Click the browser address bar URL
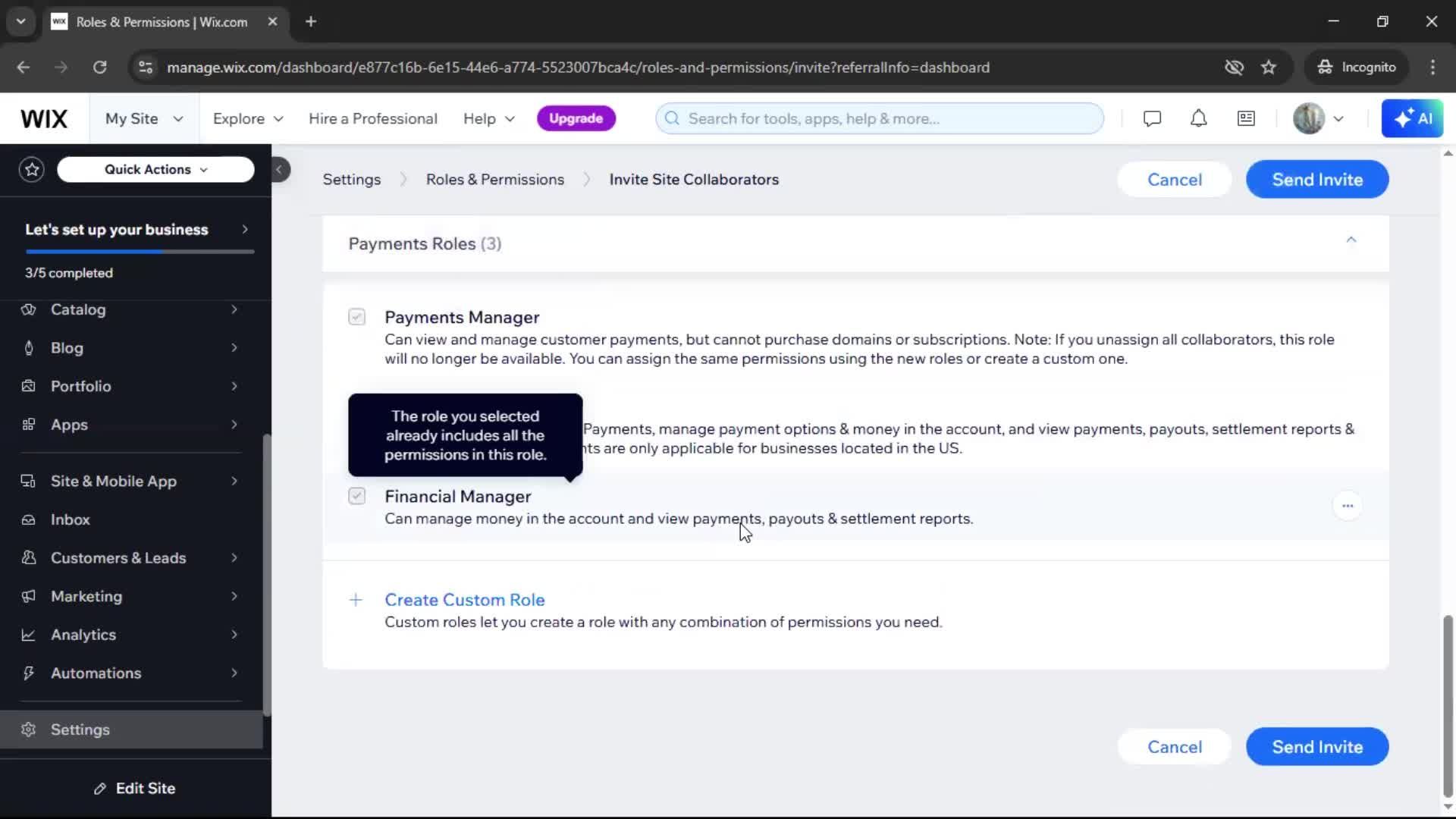Viewport: 1456px width, 819px height. click(578, 67)
